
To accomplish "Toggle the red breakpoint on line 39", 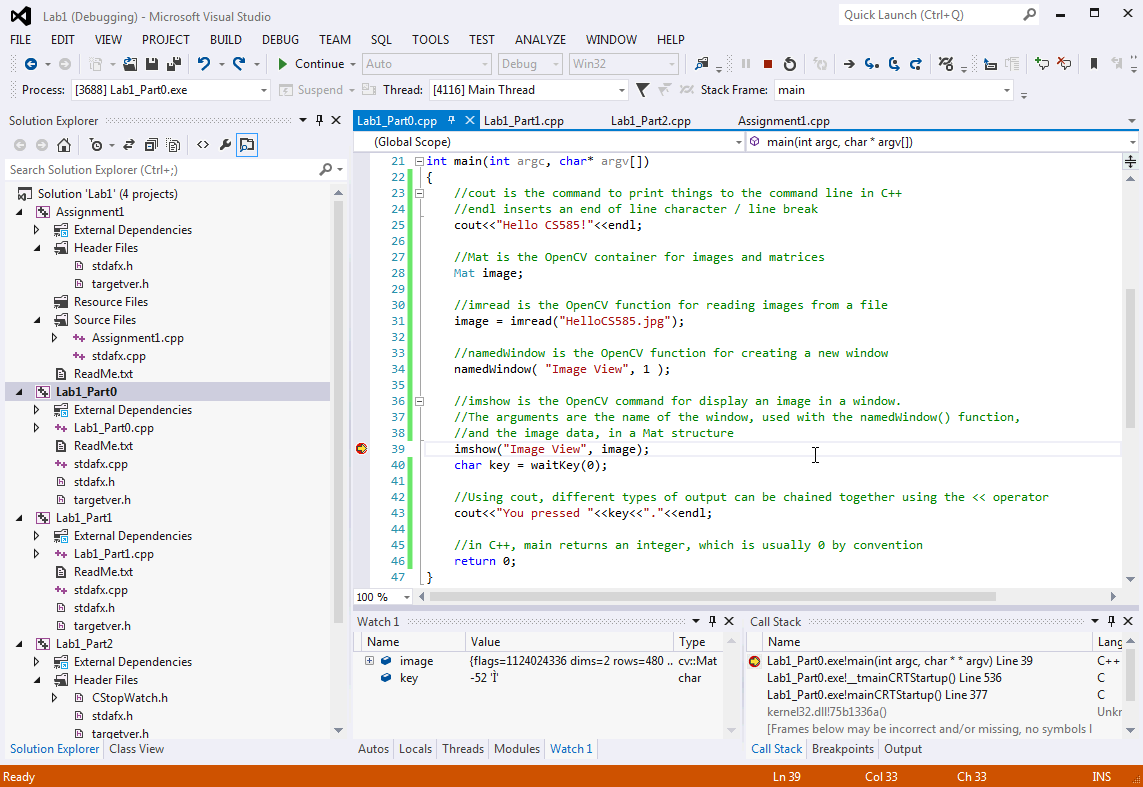I will pyautogui.click(x=361, y=449).
